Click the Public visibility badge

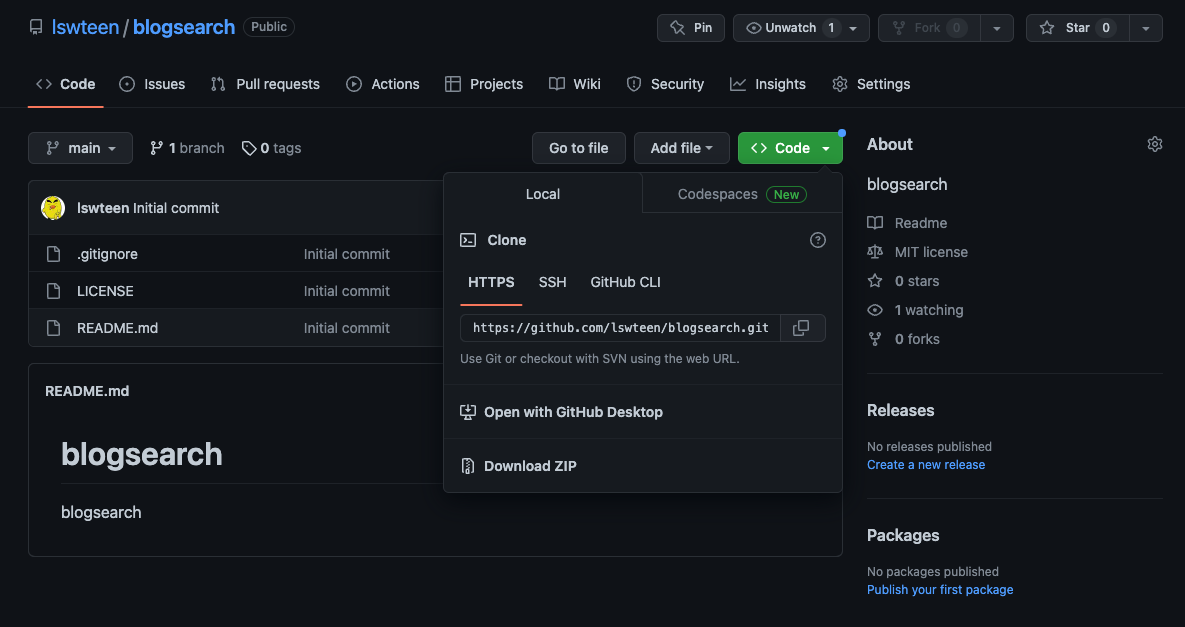tap(269, 27)
